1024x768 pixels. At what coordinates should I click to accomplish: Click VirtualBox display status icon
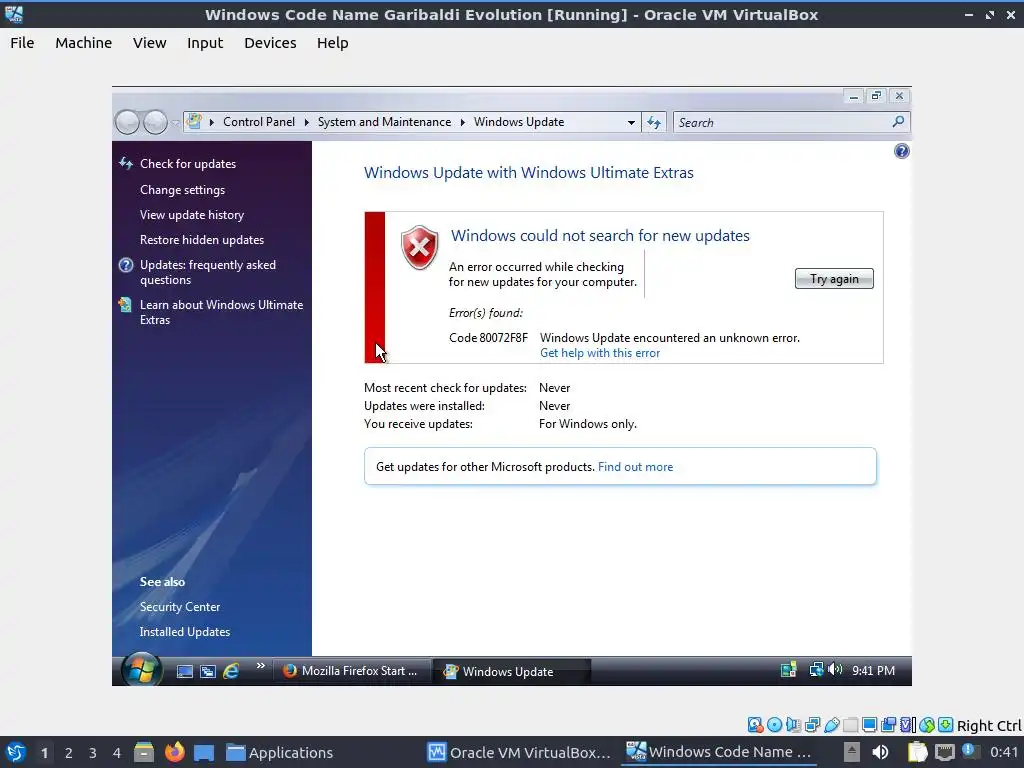[x=870, y=725]
